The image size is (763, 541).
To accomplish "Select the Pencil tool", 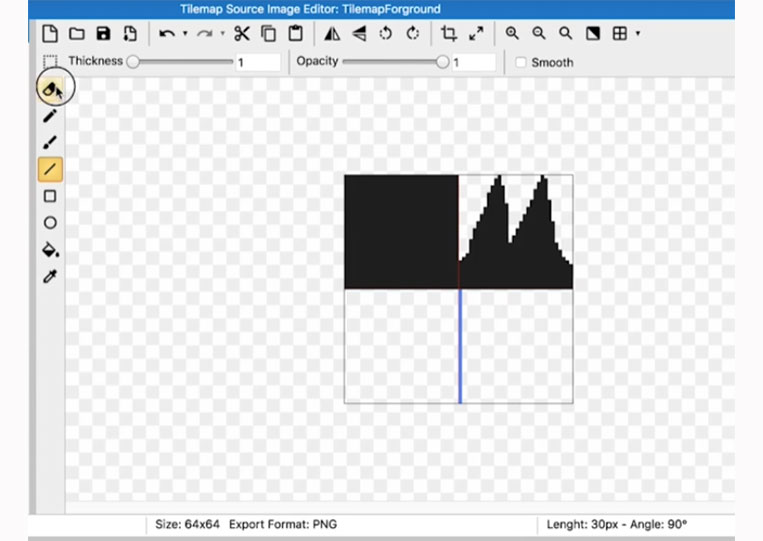I will (50, 116).
